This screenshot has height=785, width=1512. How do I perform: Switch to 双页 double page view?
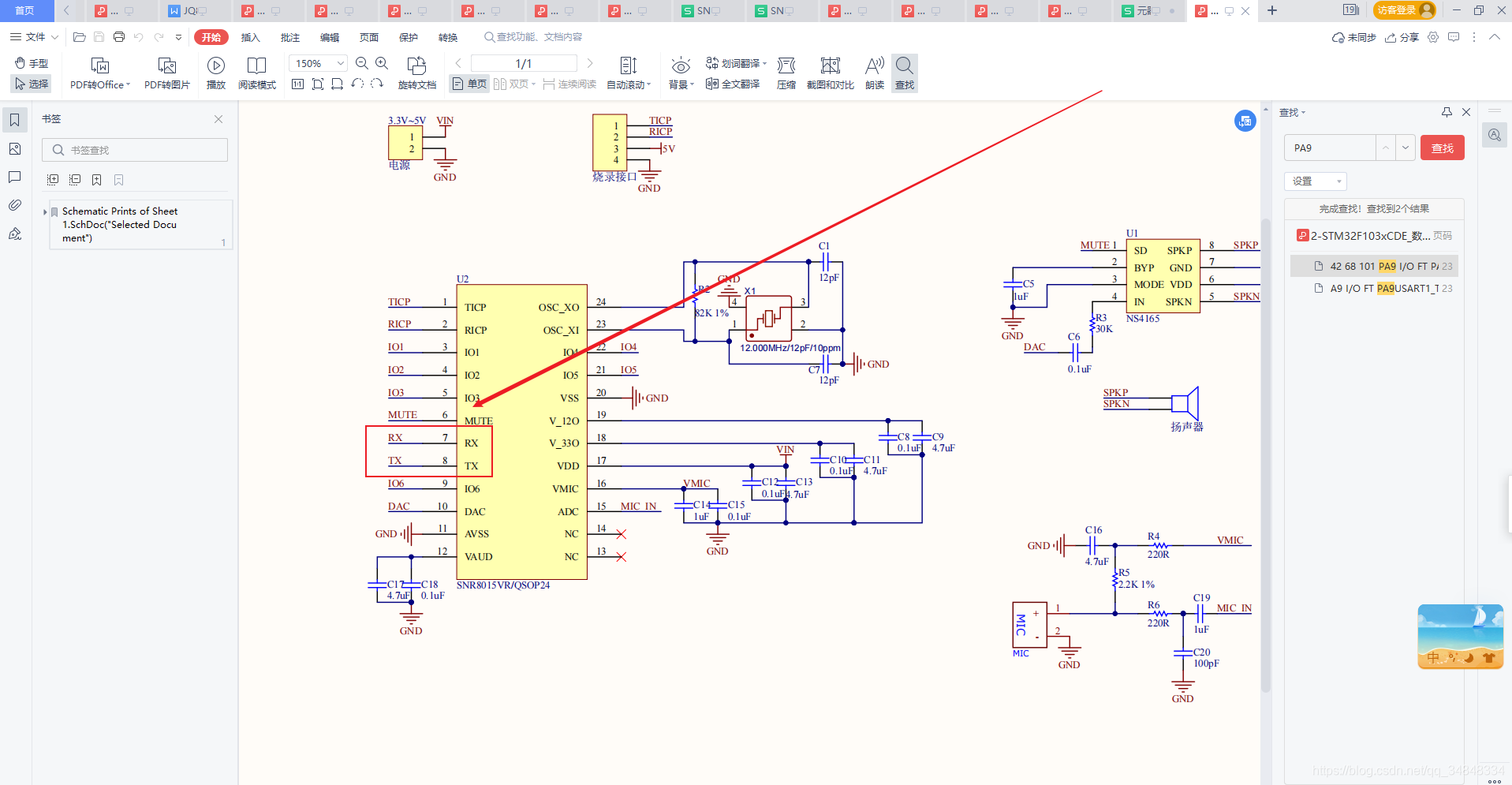514,84
